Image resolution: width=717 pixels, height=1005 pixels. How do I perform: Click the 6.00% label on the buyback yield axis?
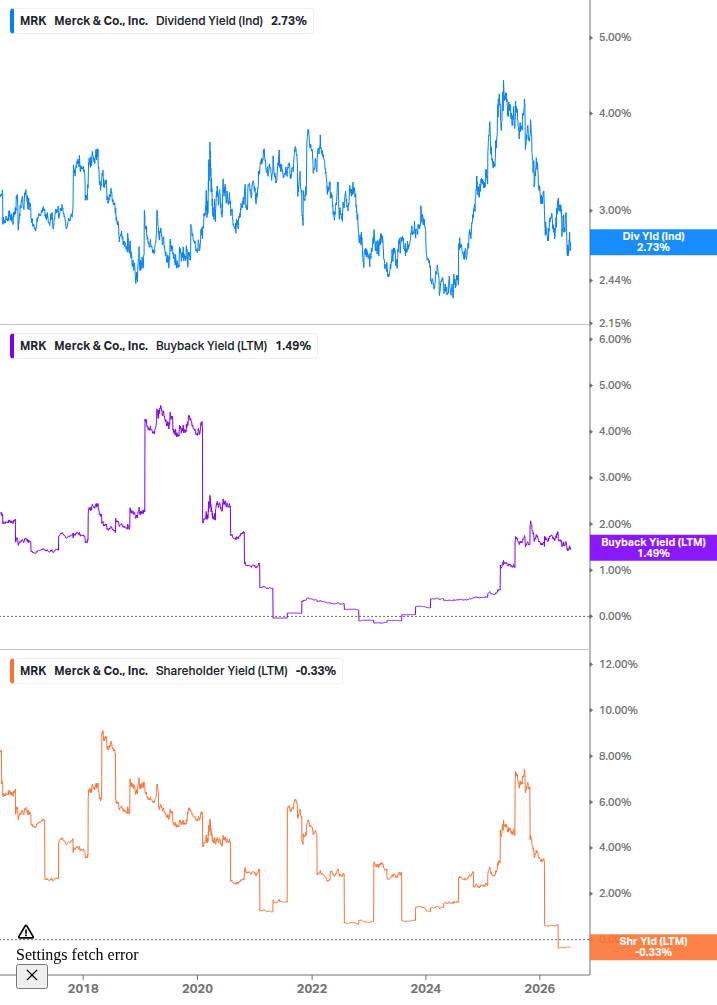pyautogui.click(x=615, y=340)
